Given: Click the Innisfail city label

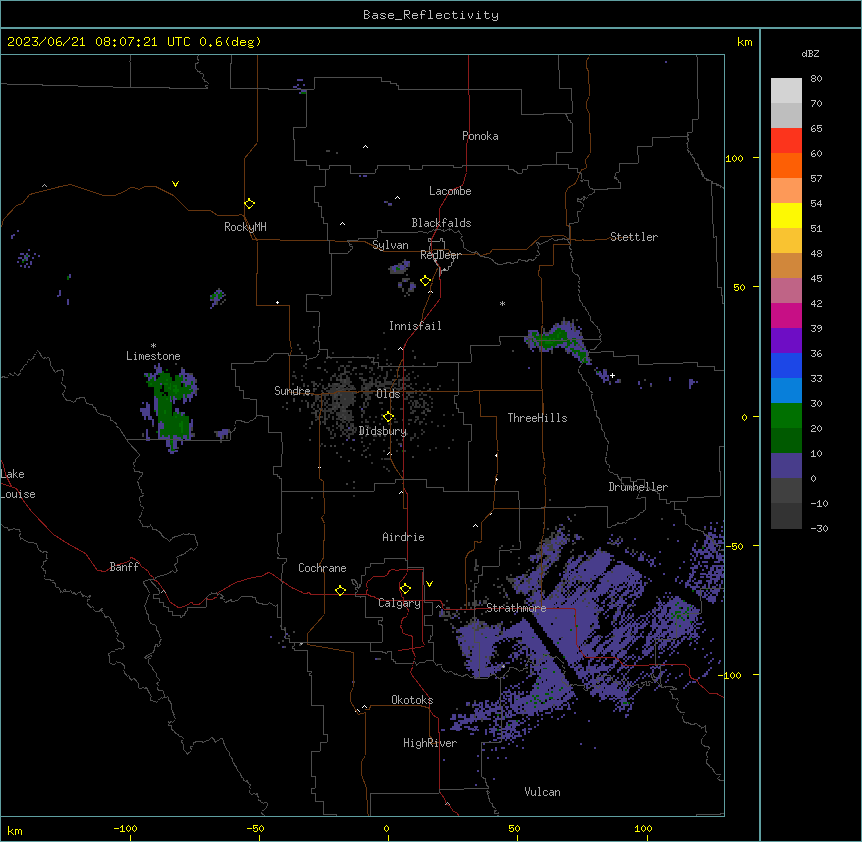Looking at the screenshot, I should 415,326.
